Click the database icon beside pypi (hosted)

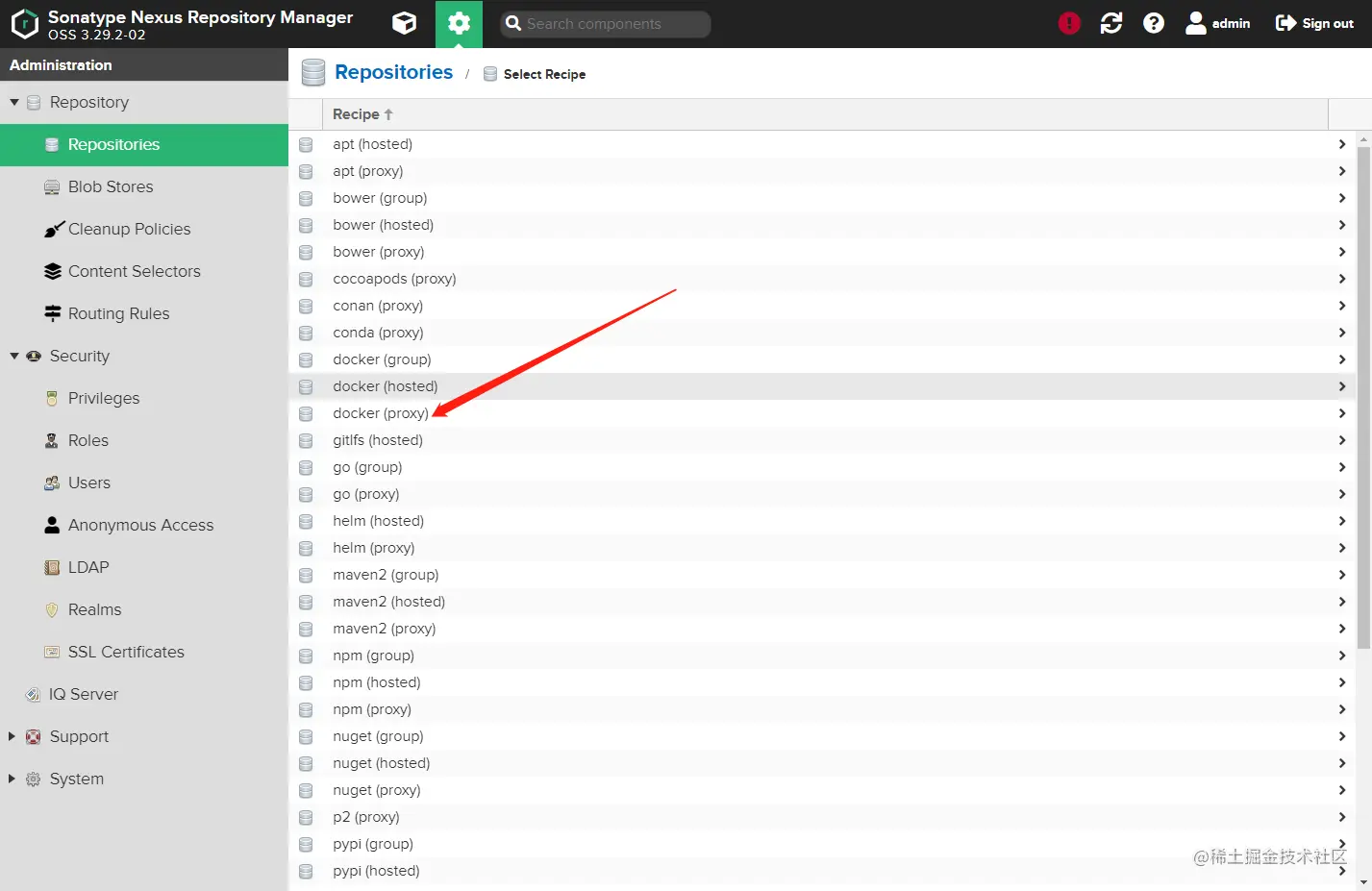pyautogui.click(x=306, y=871)
